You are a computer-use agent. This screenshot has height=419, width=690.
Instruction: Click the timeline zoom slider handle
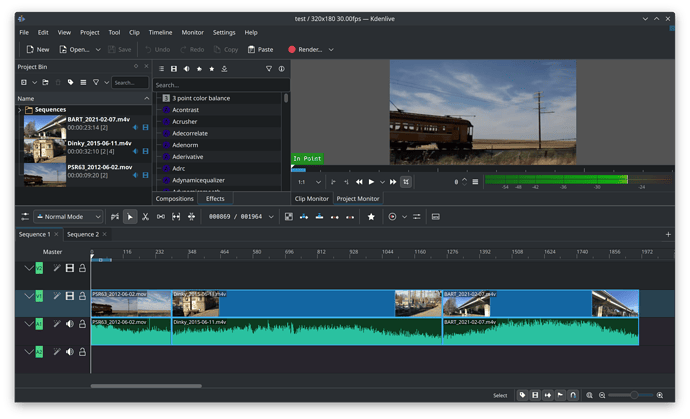634,395
